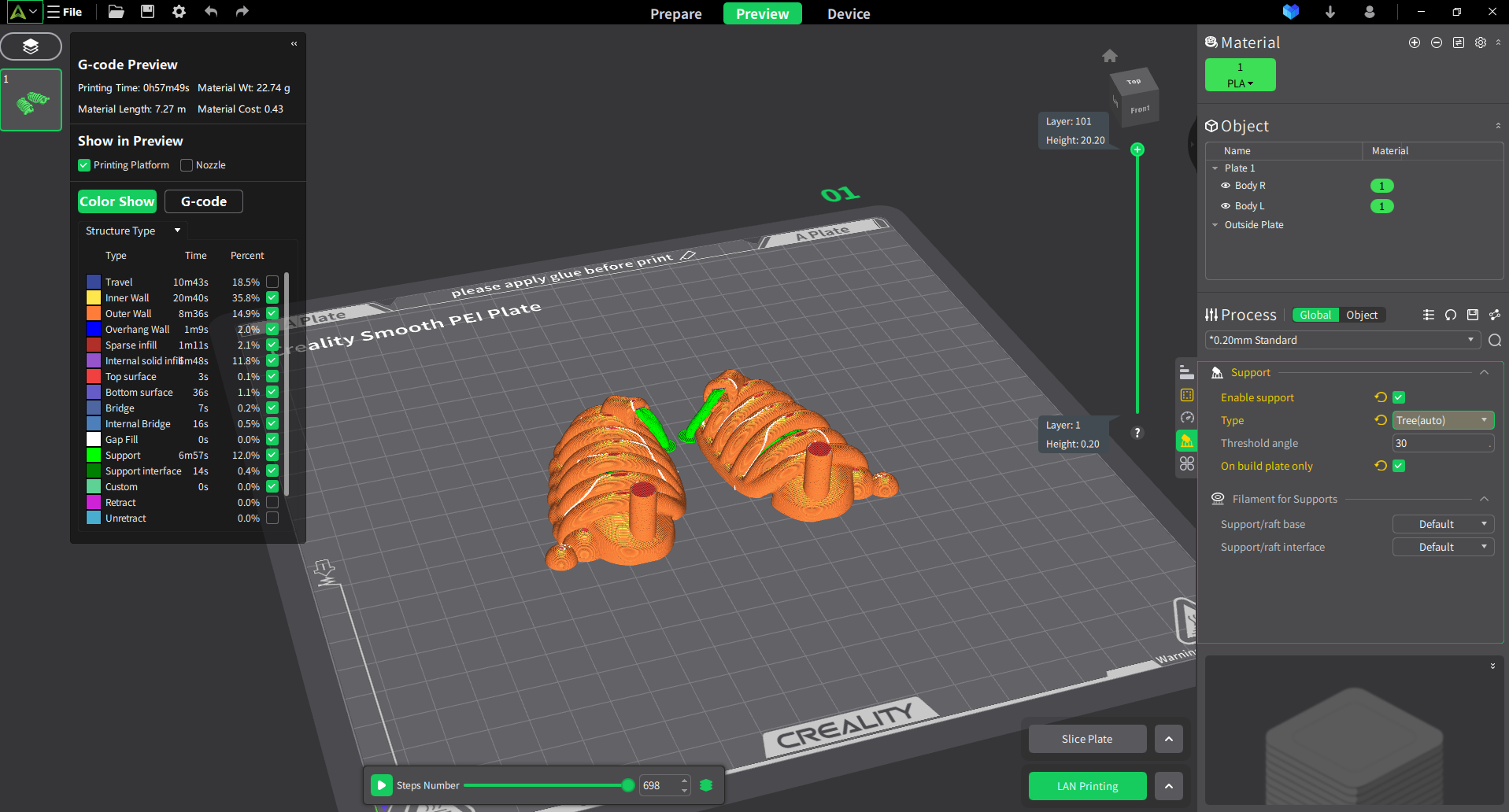Open the 0.20mm Standard preset dropdown

1342,340
